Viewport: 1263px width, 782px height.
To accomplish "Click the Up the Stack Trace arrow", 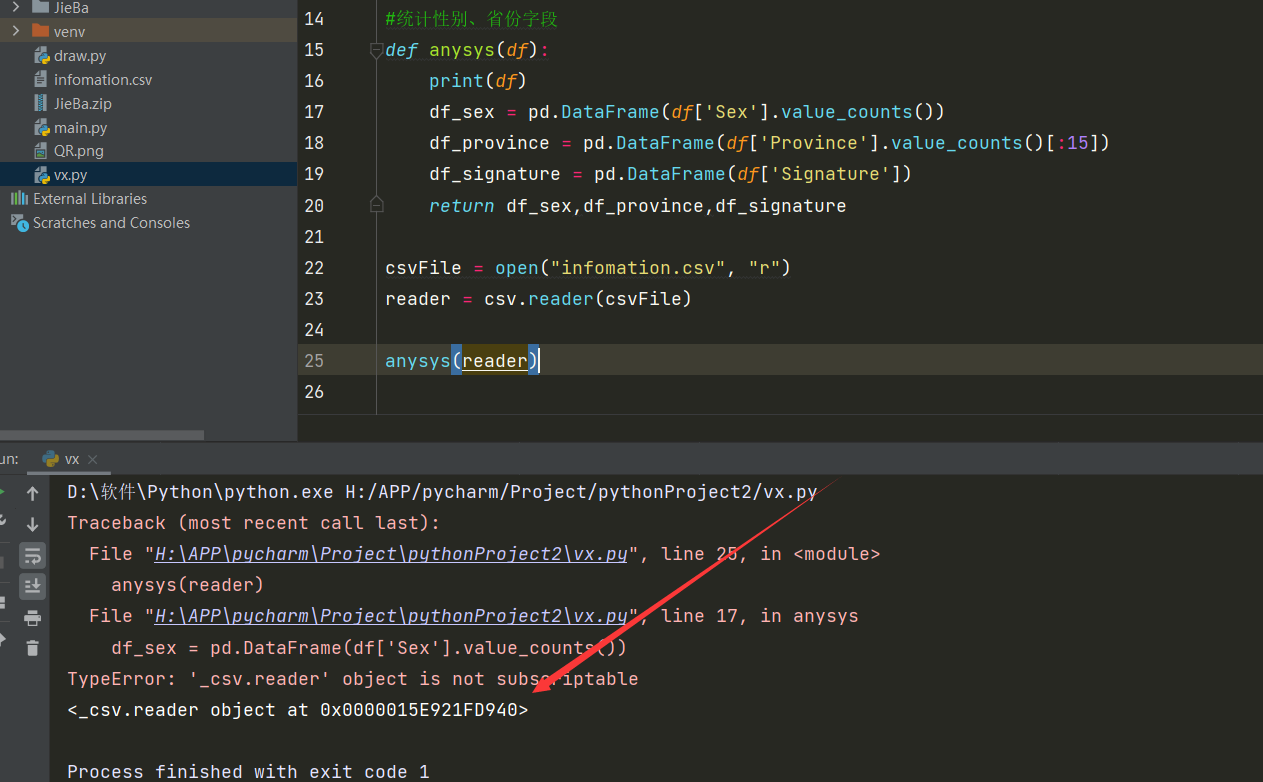I will (x=32, y=493).
